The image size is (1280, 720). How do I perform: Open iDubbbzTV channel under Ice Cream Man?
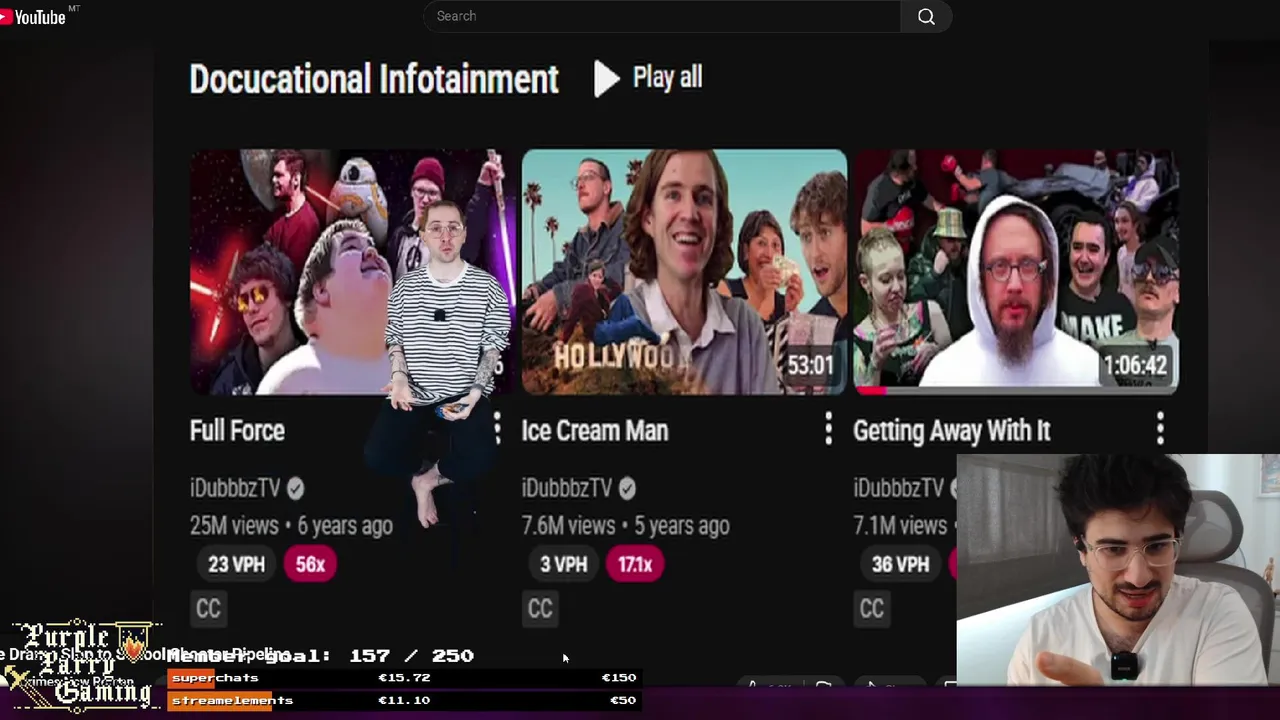click(x=567, y=488)
